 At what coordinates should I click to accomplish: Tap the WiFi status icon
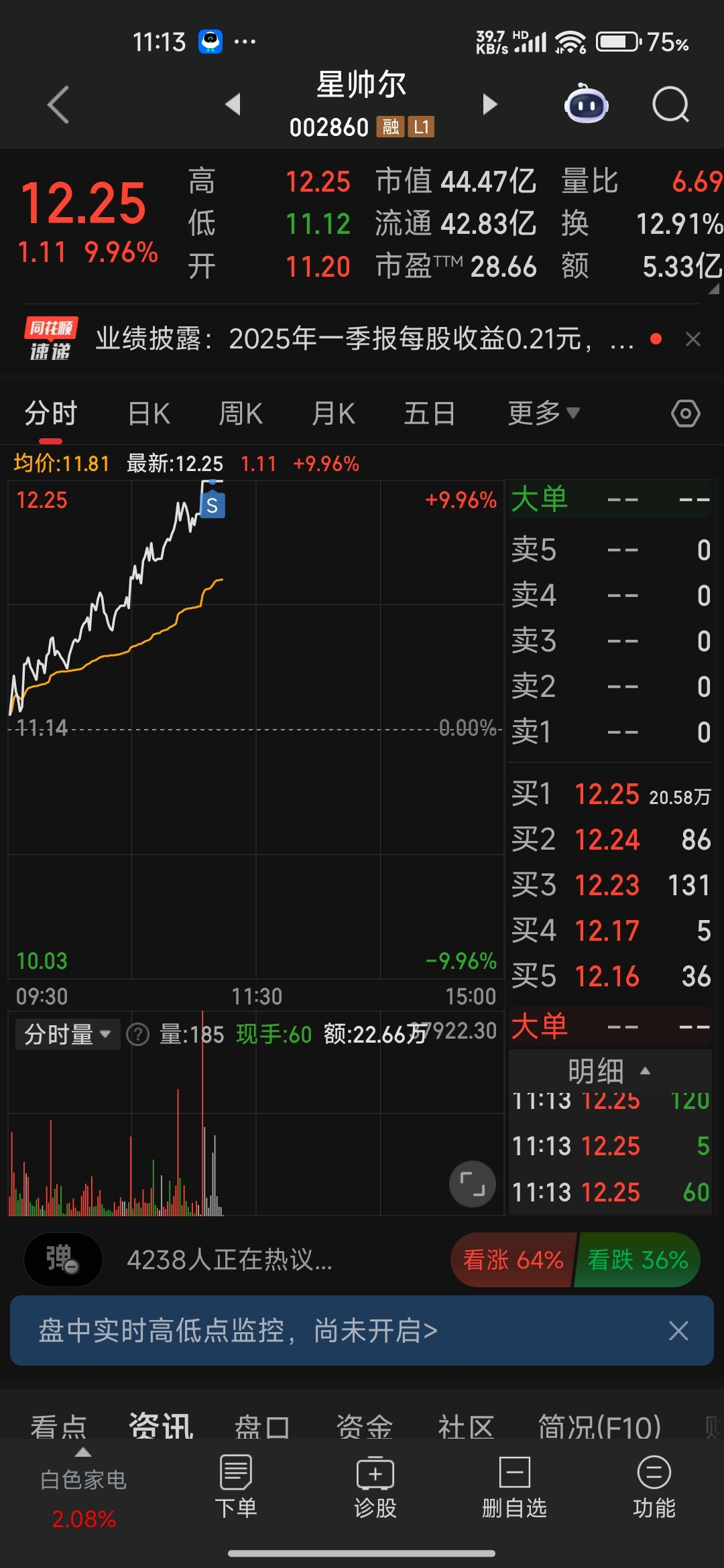tap(570, 42)
